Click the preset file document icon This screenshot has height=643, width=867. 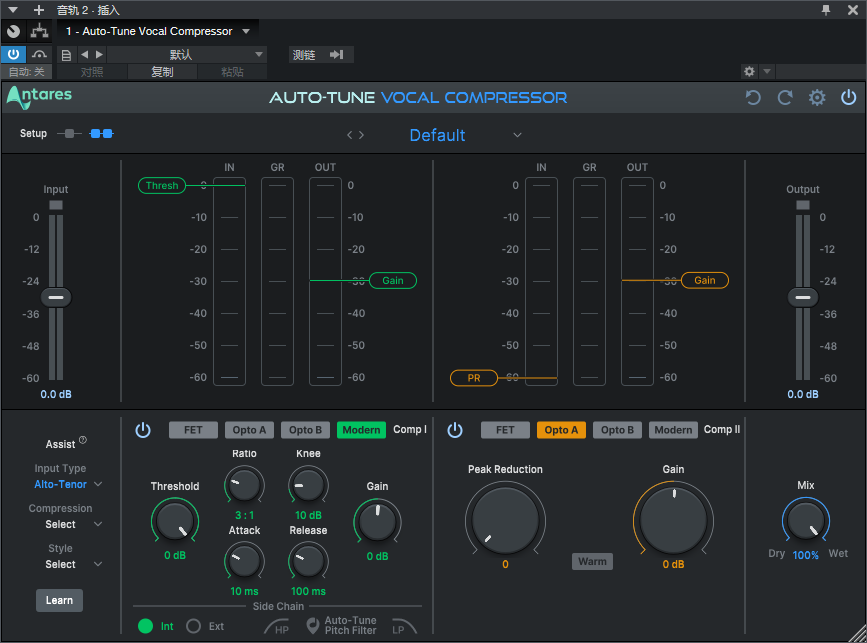tap(66, 55)
